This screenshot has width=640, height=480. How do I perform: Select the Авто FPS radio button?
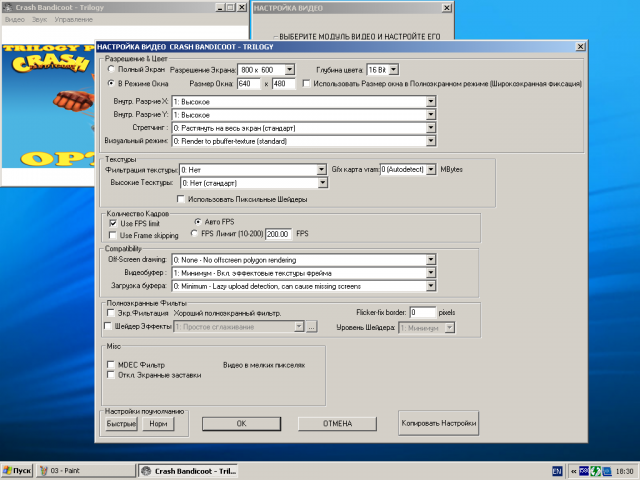pos(198,222)
